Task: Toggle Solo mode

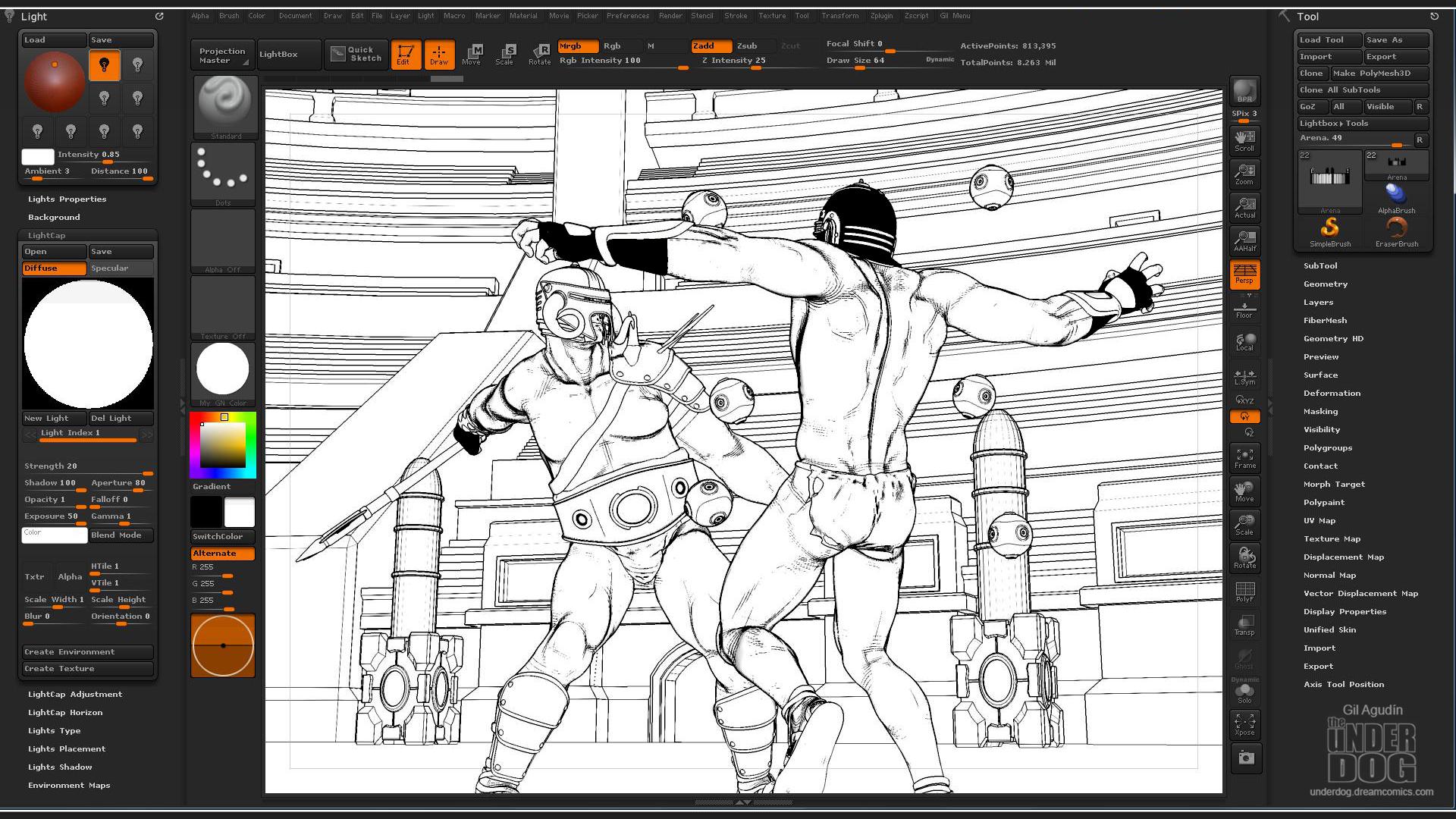Action: (x=1244, y=692)
